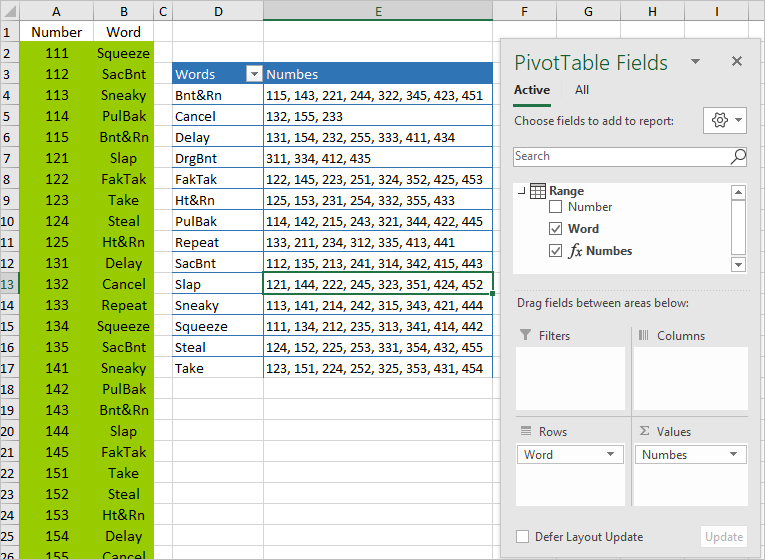The image size is (765, 560).
Task: Click the Slap pivot row label
Action: 218,284
